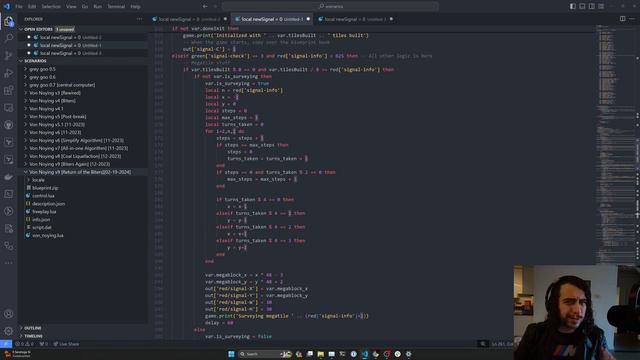Open File Explorer from the taskbar

[320, 354]
